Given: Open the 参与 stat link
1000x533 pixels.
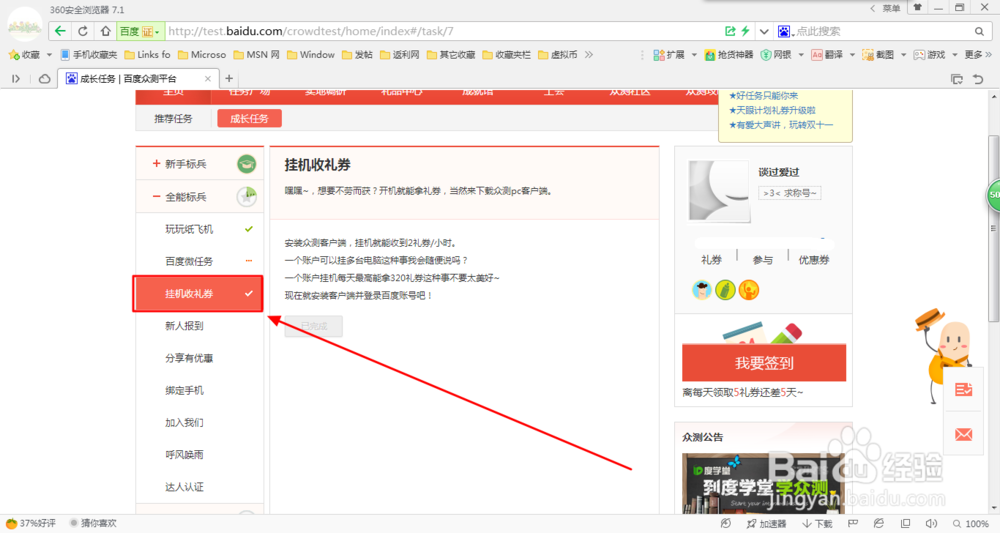Looking at the screenshot, I should pos(762,259).
